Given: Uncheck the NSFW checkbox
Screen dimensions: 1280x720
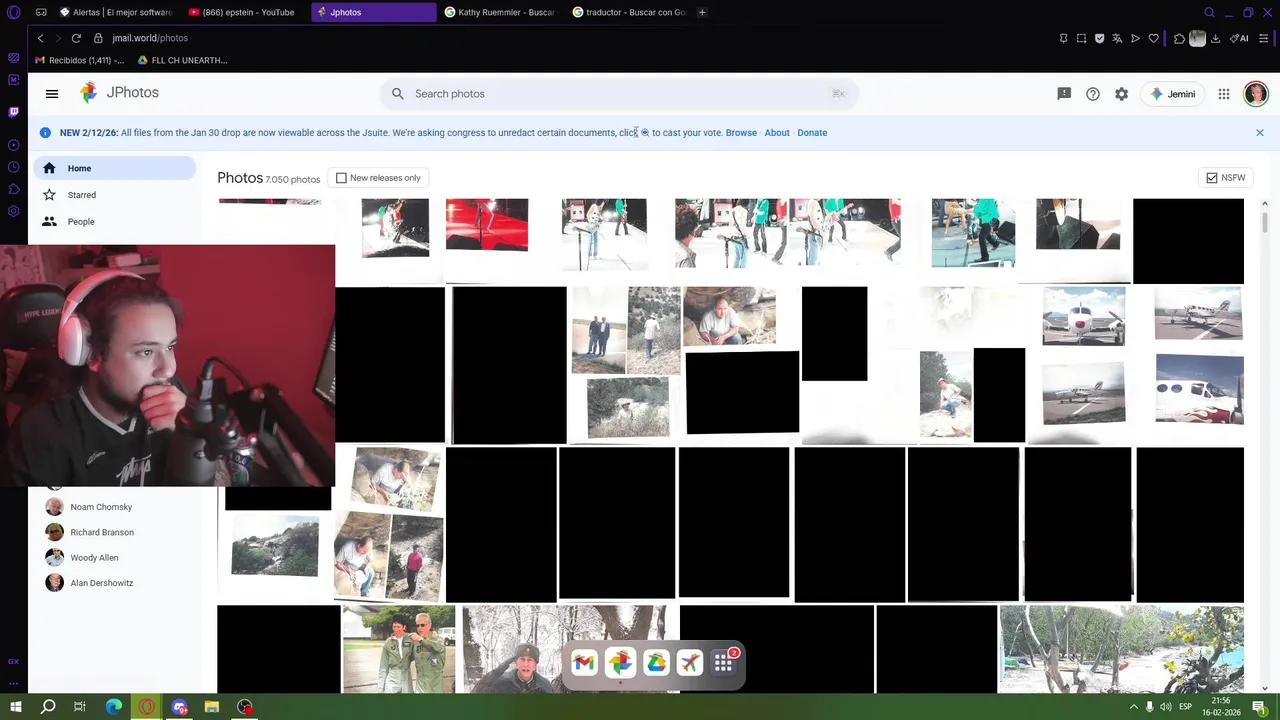Looking at the screenshot, I should click(x=1212, y=178).
